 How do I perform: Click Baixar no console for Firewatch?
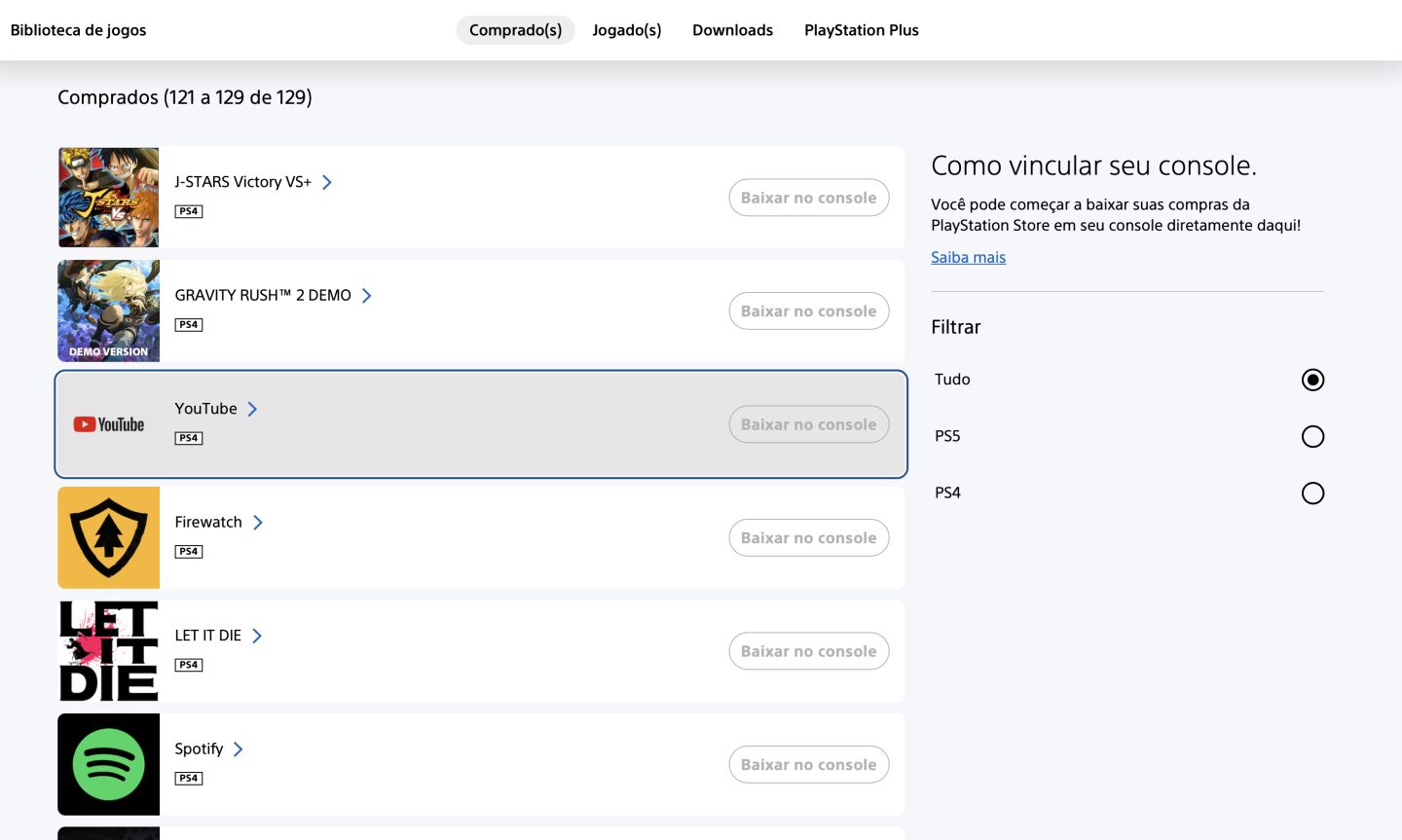(809, 538)
